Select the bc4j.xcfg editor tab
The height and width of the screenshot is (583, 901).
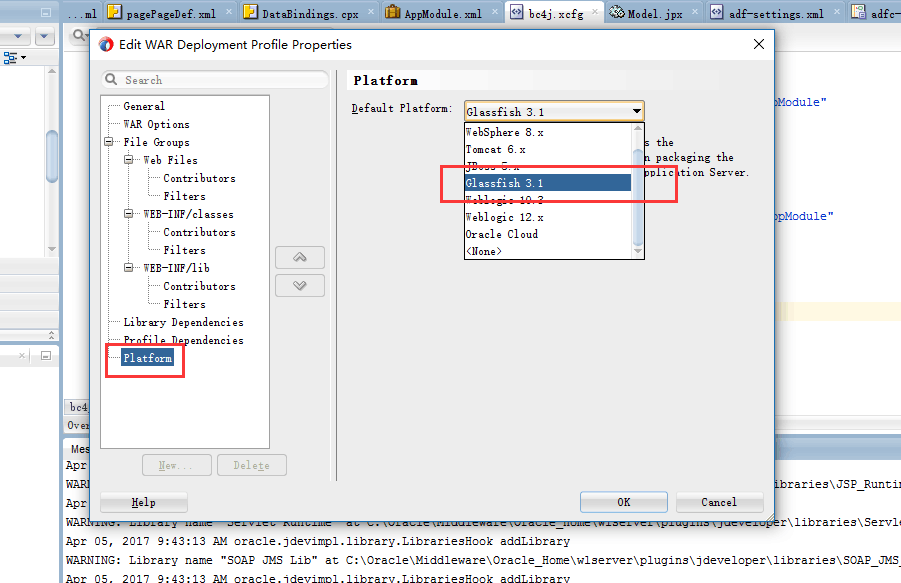click(555, 13)
